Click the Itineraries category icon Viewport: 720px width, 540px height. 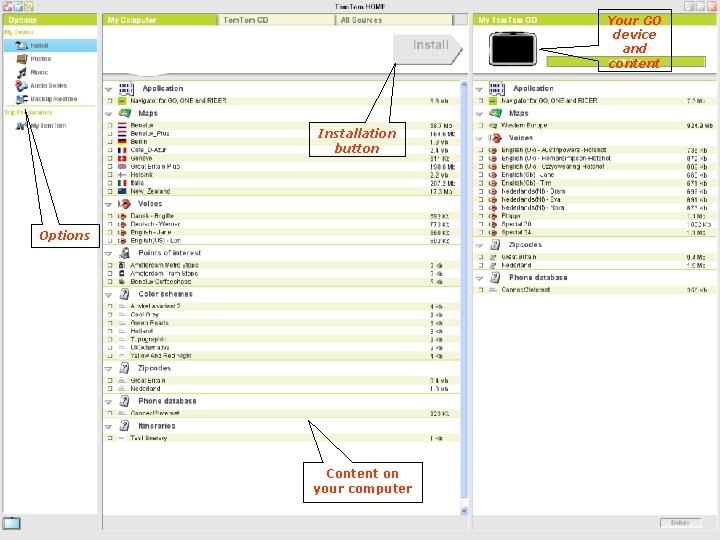pos(124,426)
